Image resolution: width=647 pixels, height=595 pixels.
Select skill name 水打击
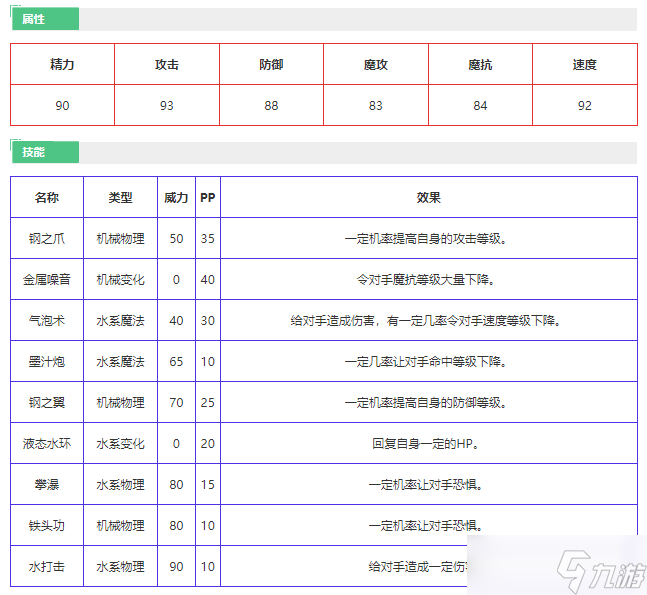click(47, 567)
